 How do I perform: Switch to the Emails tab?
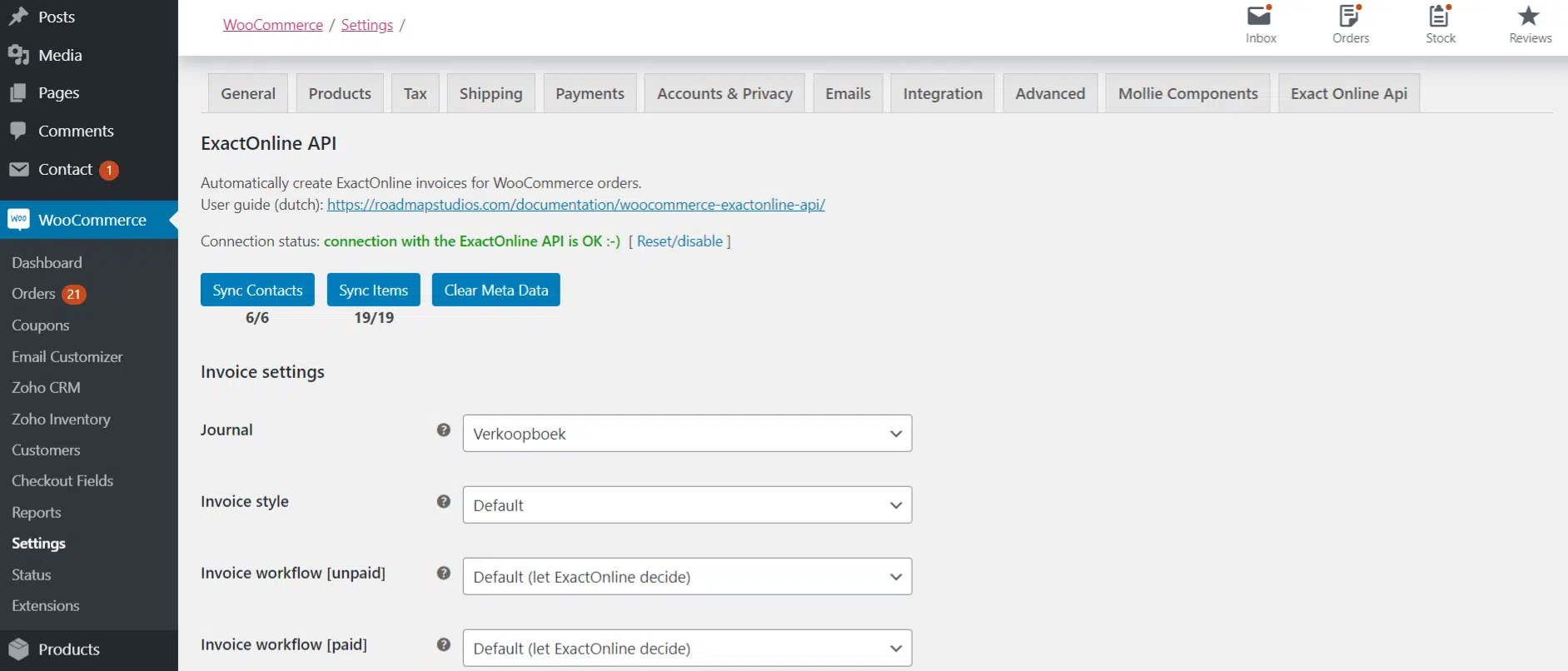point(848,93)
